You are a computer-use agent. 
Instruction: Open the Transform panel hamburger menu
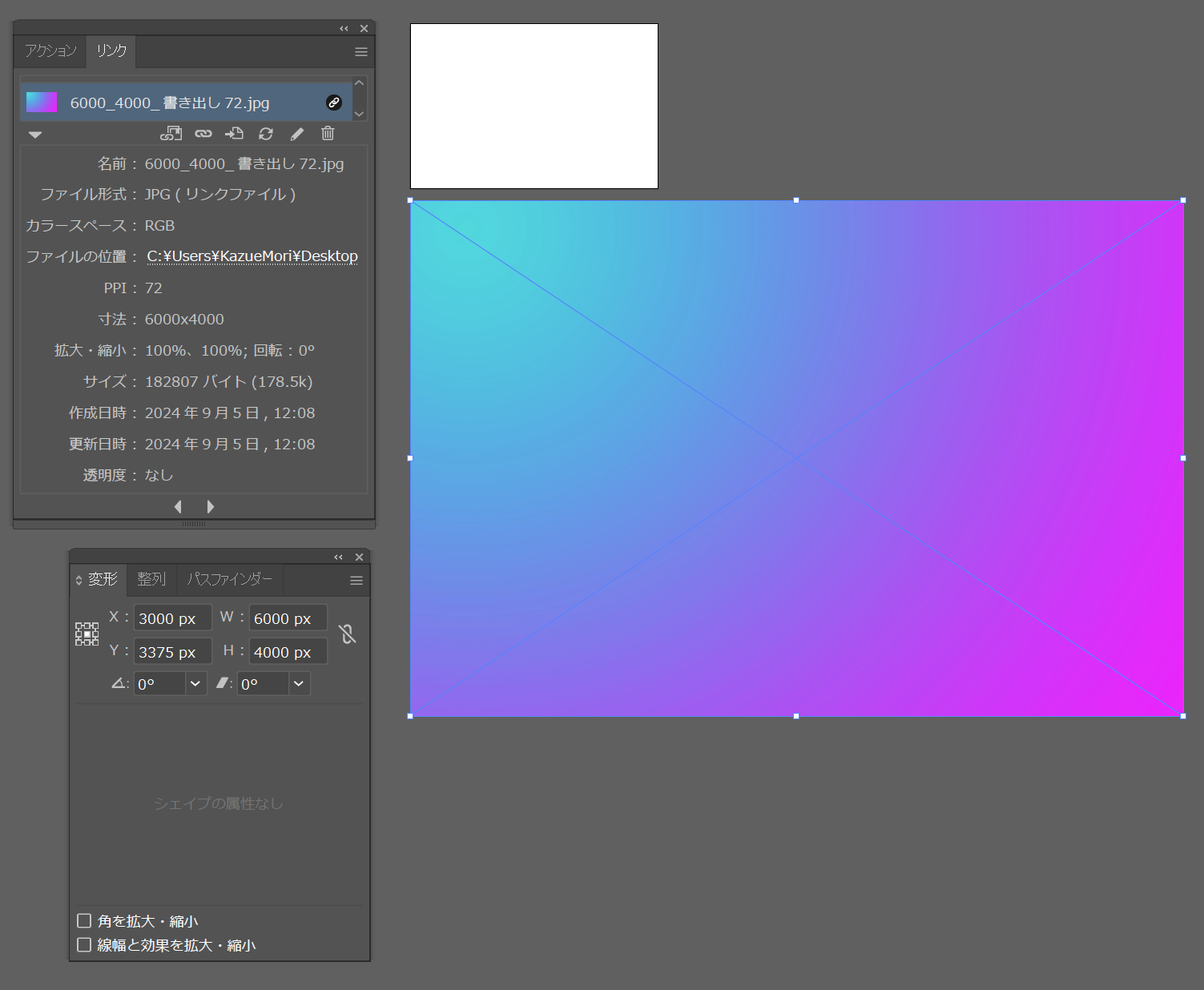tap(356, 581)
